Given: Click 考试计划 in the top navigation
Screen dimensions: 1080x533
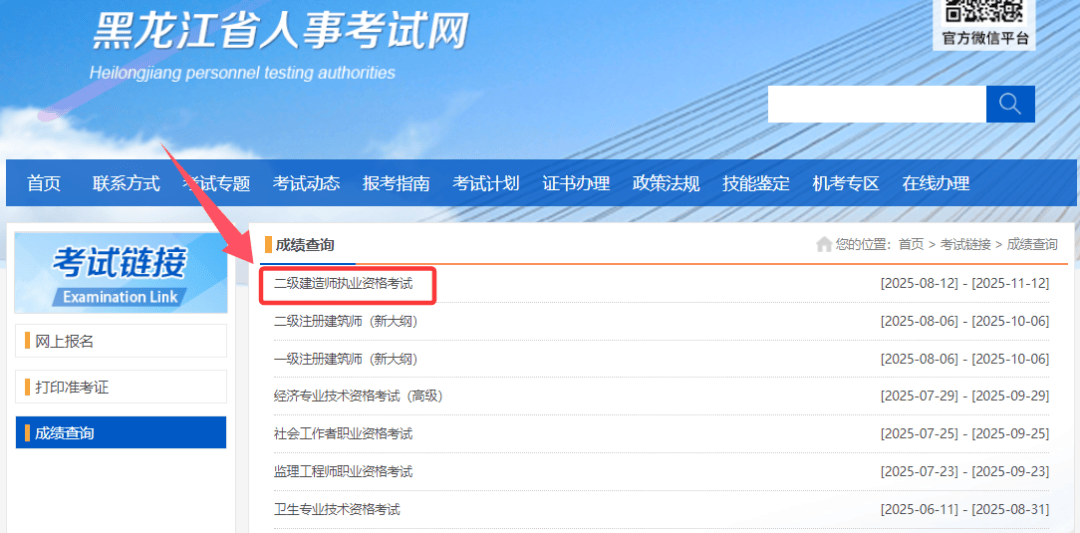Looking at the screenshot, I should tap(486, 183).
